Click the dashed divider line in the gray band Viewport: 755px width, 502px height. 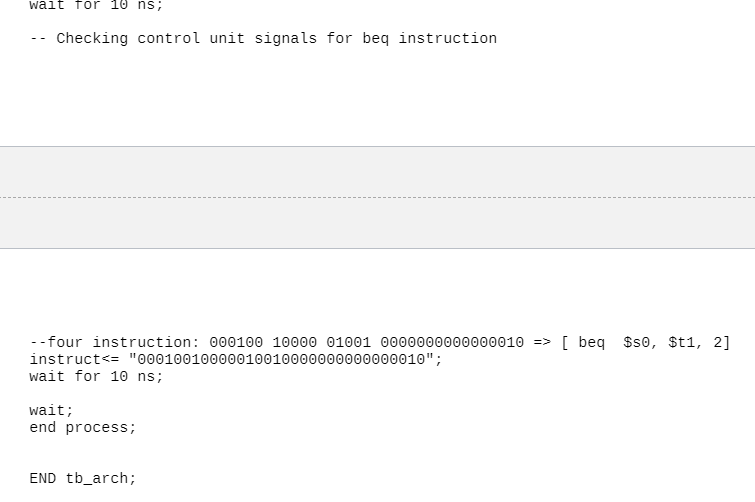(x=377, y=198)
